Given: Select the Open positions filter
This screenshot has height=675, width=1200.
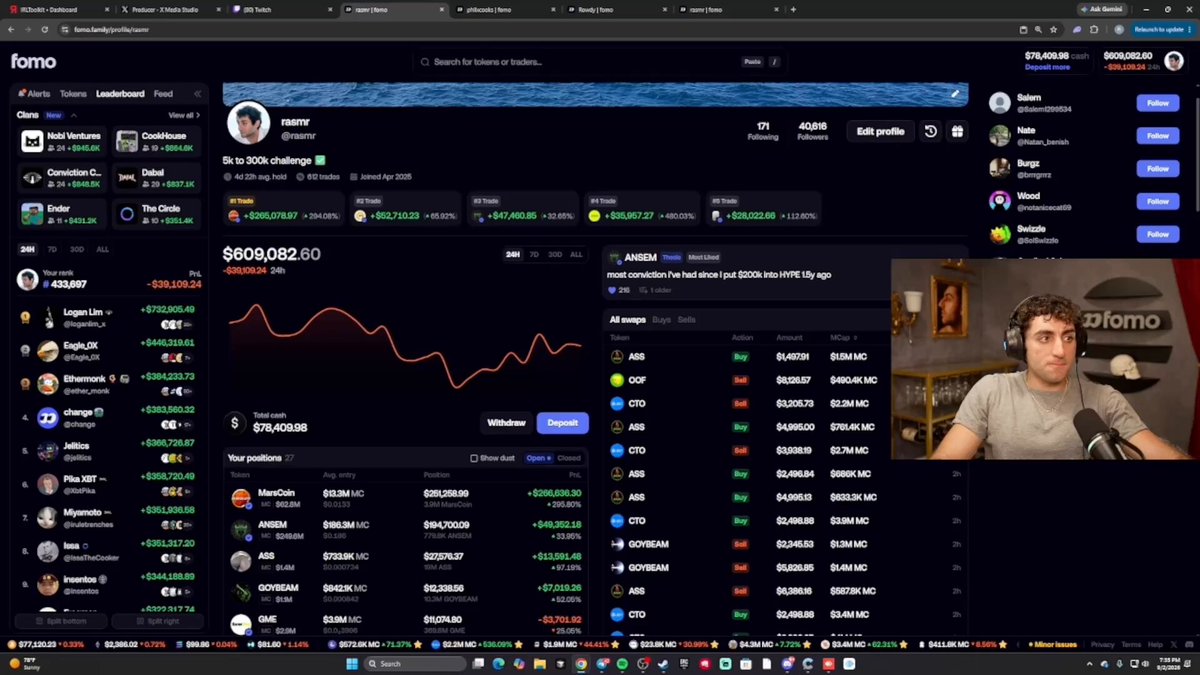Looking at the screenshot, I should tap(538, 458).
